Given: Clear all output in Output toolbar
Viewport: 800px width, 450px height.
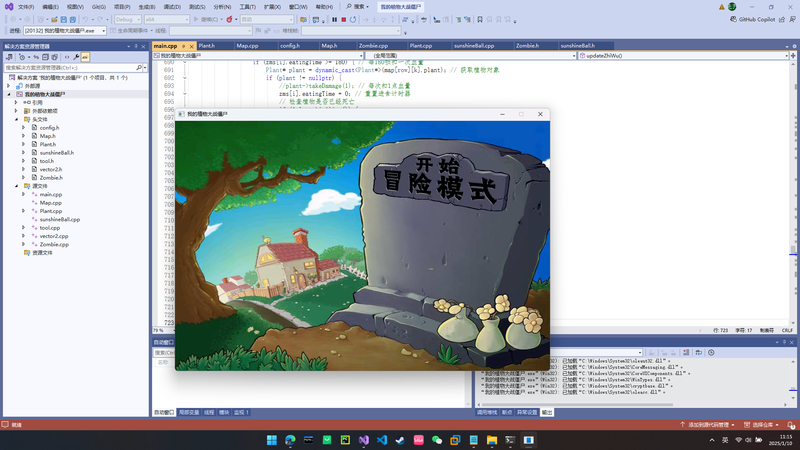Looking at the screenshot, I should click(x=686, y=353).
